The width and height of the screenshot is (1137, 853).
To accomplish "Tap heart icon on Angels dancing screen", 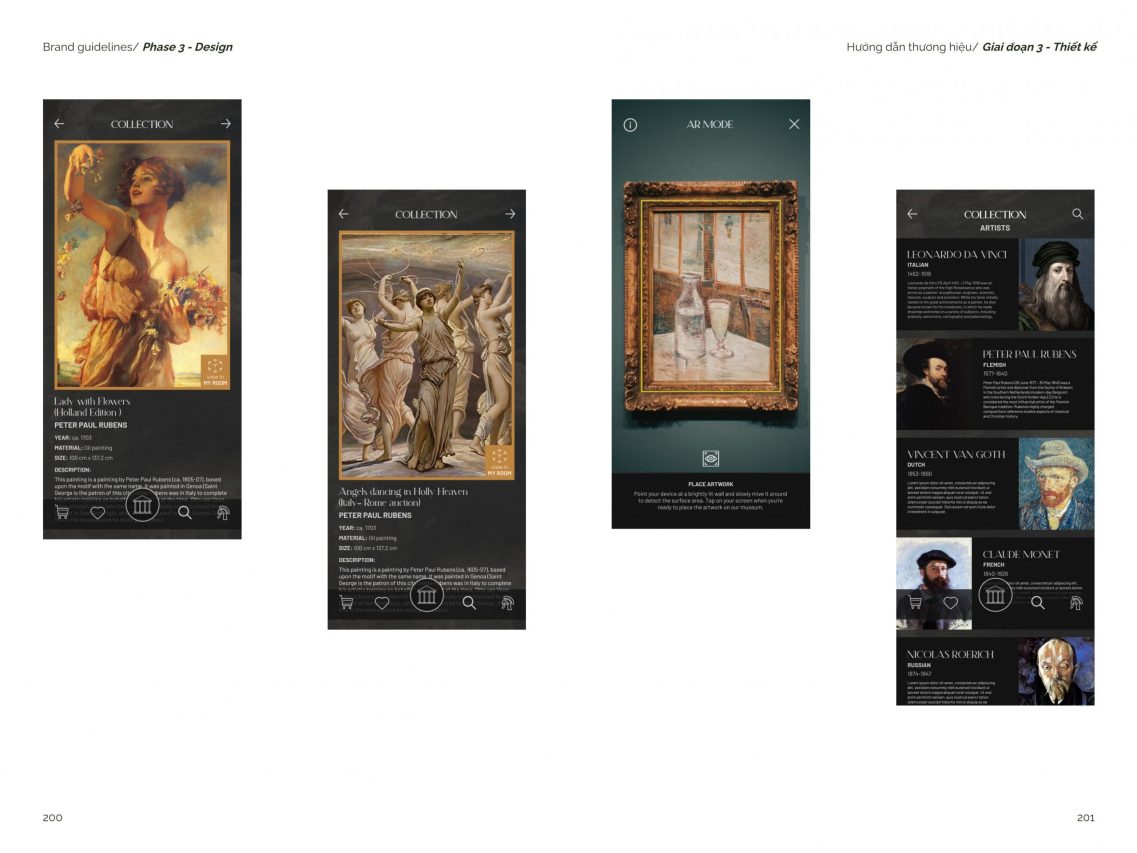I will click(382, 603).
